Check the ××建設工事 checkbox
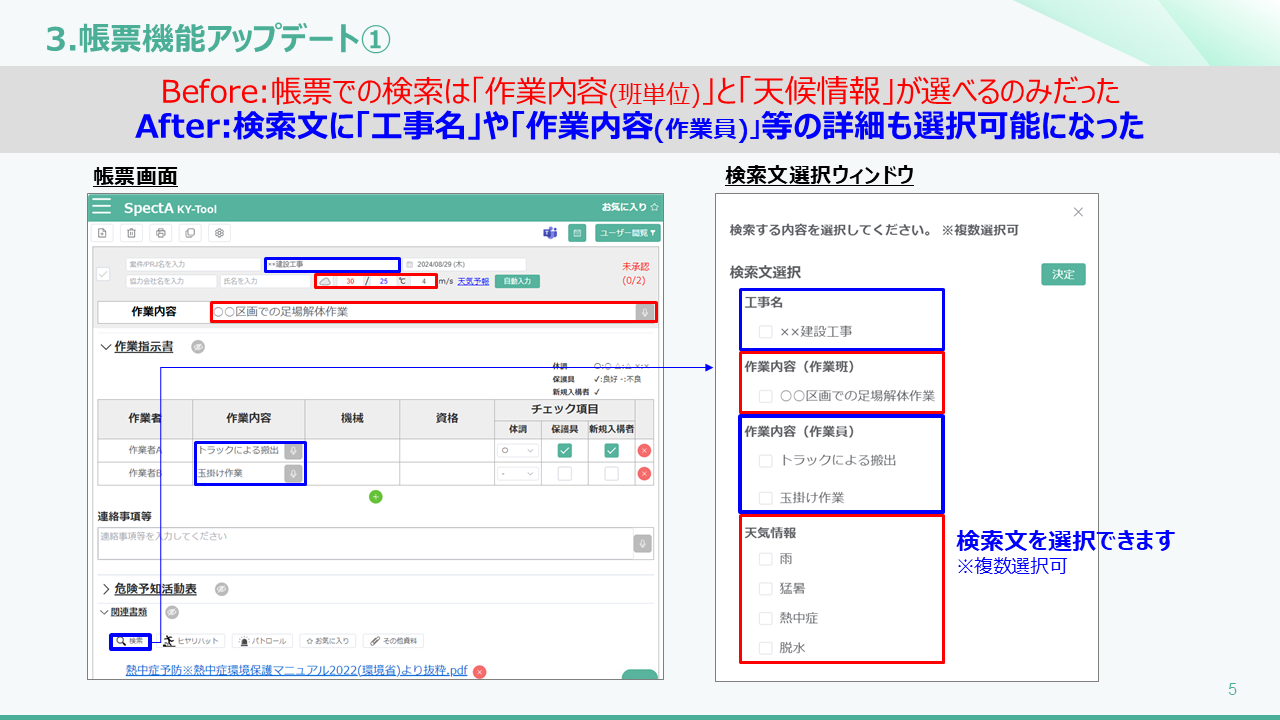 tap(765, 331)
